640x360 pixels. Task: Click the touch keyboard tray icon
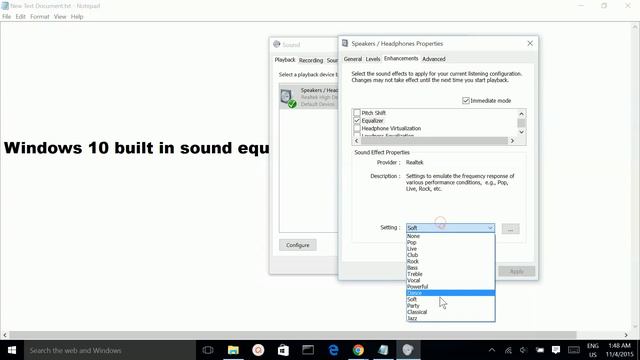(x=574, y=350)
